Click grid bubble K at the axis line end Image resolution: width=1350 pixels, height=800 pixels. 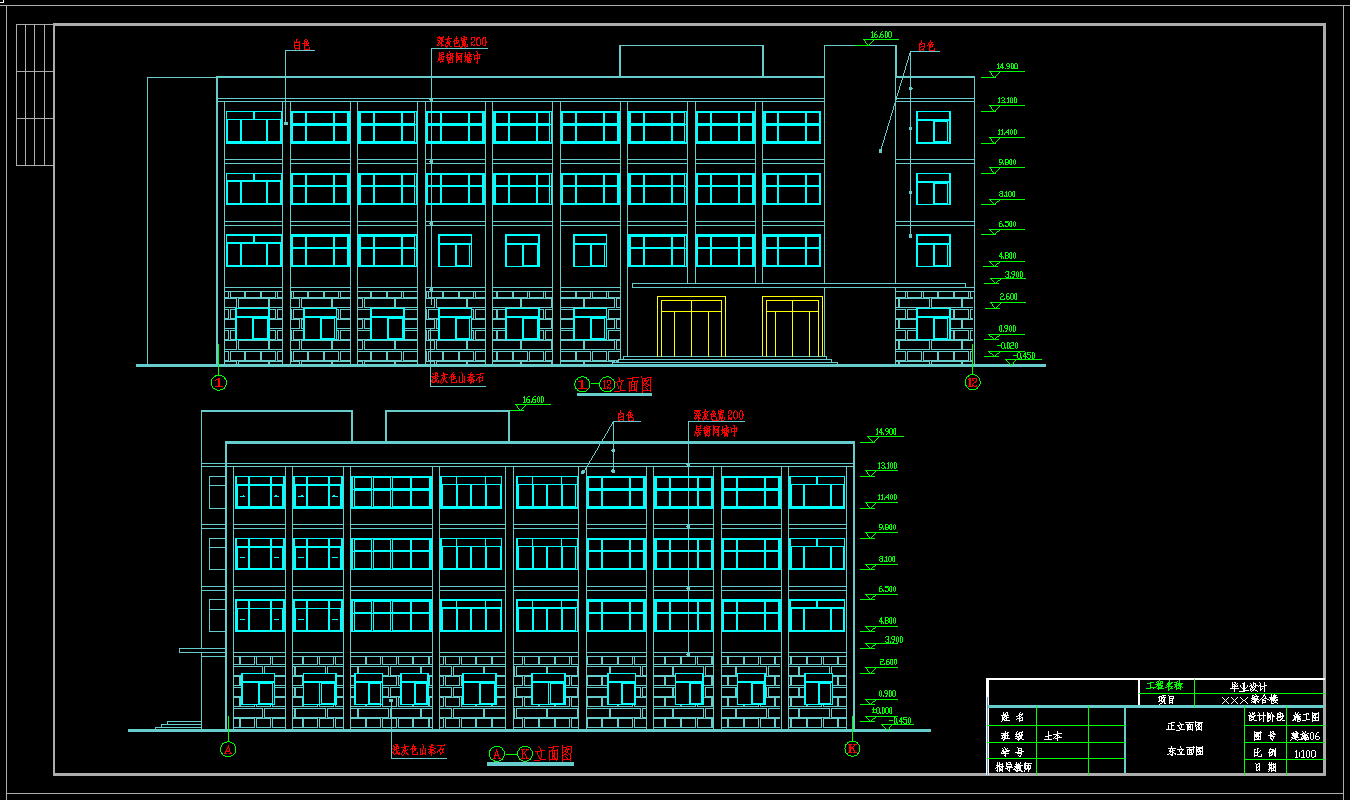click(852, 749)
